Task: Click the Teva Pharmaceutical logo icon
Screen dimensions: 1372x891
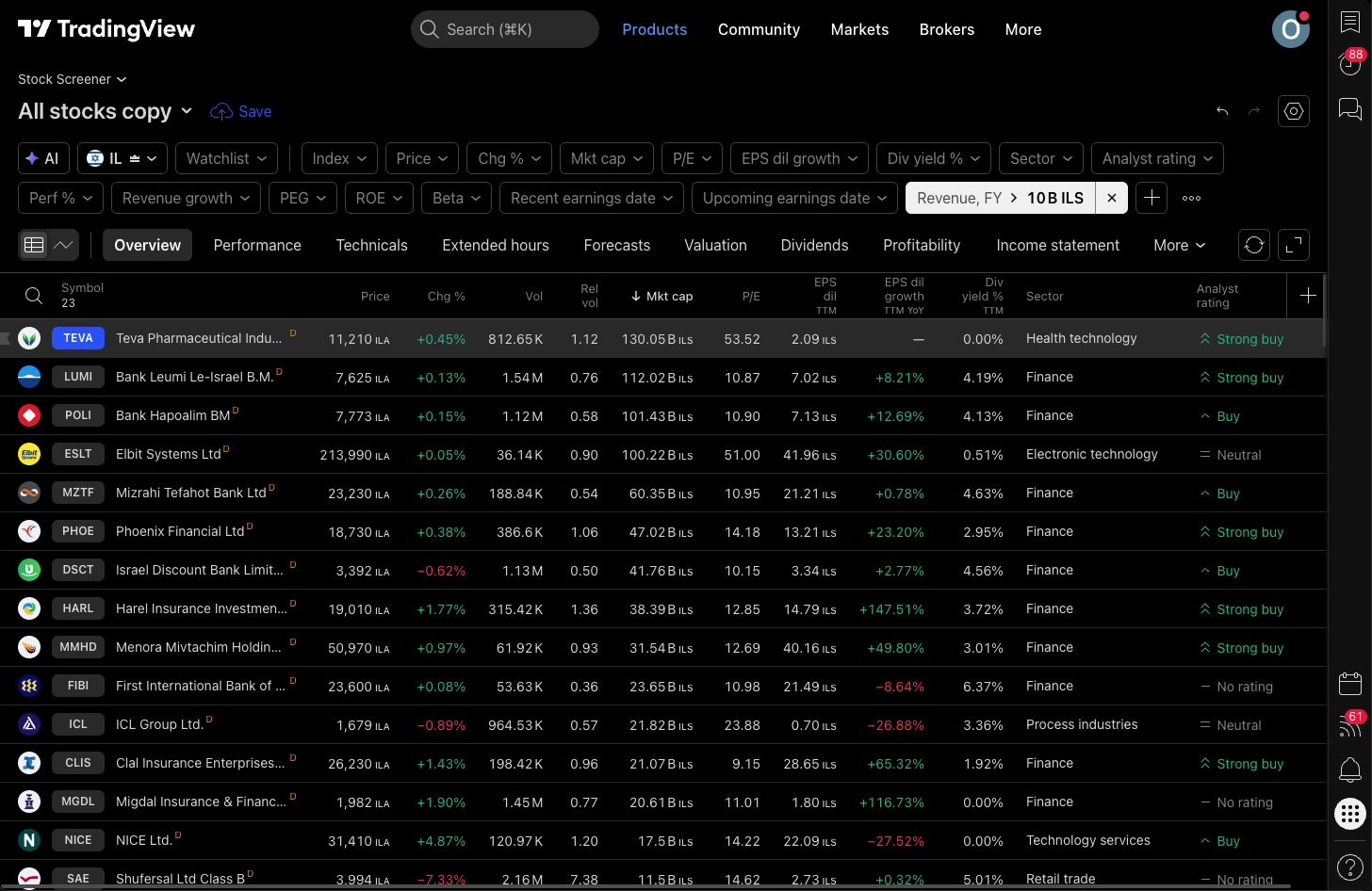Action: (29, 338)
